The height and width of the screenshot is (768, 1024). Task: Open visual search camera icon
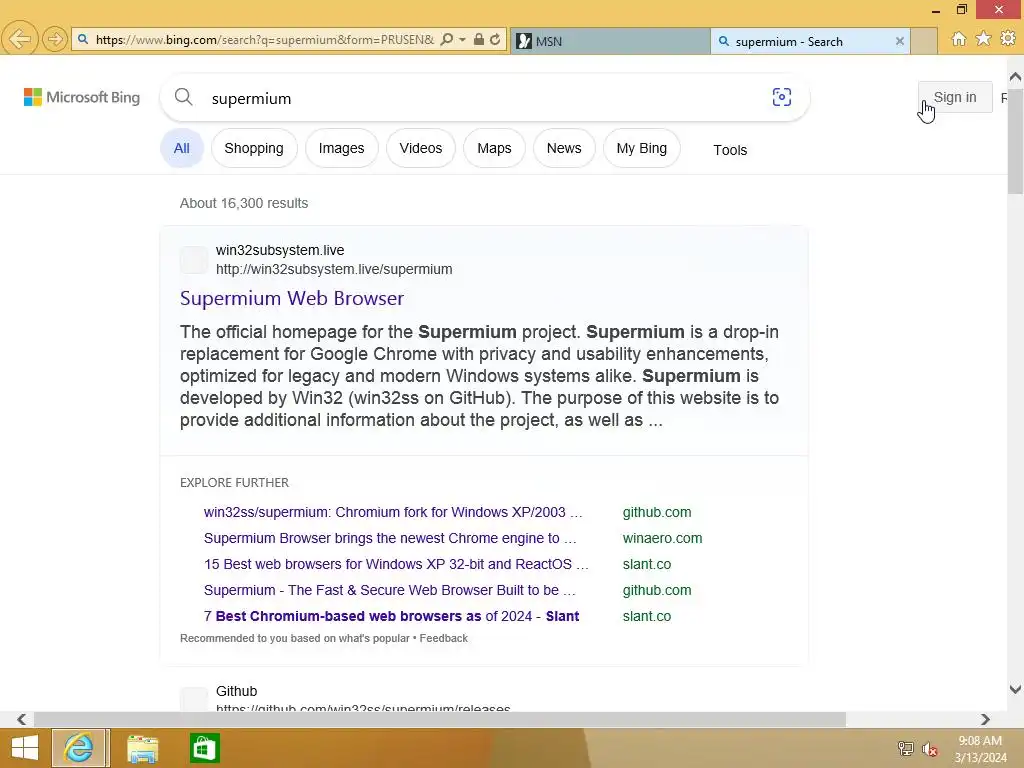[x=782, y=97]
